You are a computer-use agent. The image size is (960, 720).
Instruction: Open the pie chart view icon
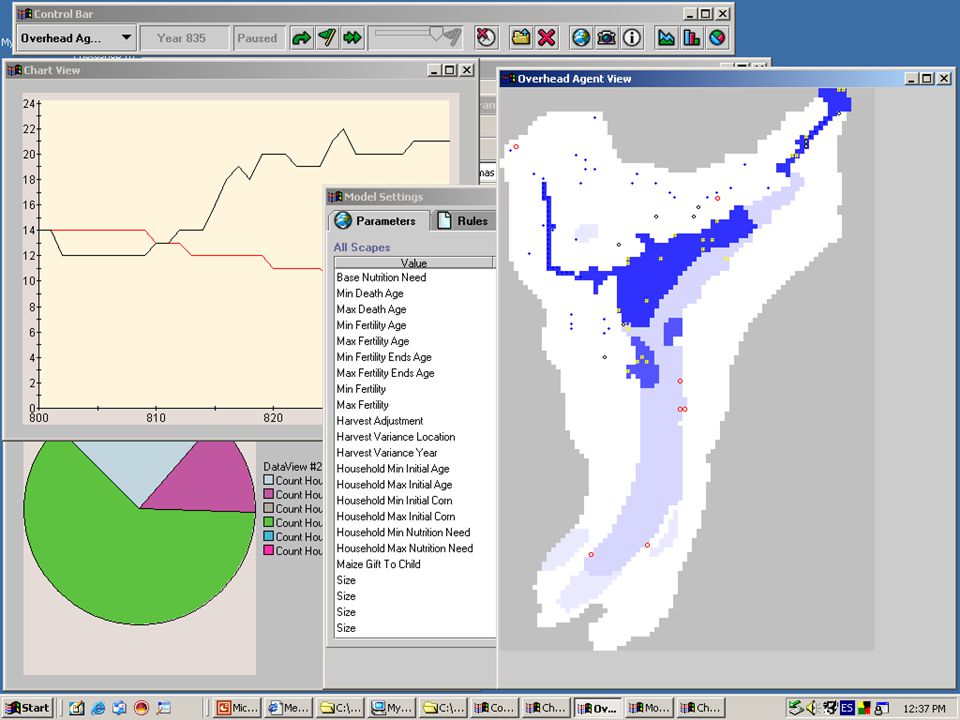pos(718,38)
